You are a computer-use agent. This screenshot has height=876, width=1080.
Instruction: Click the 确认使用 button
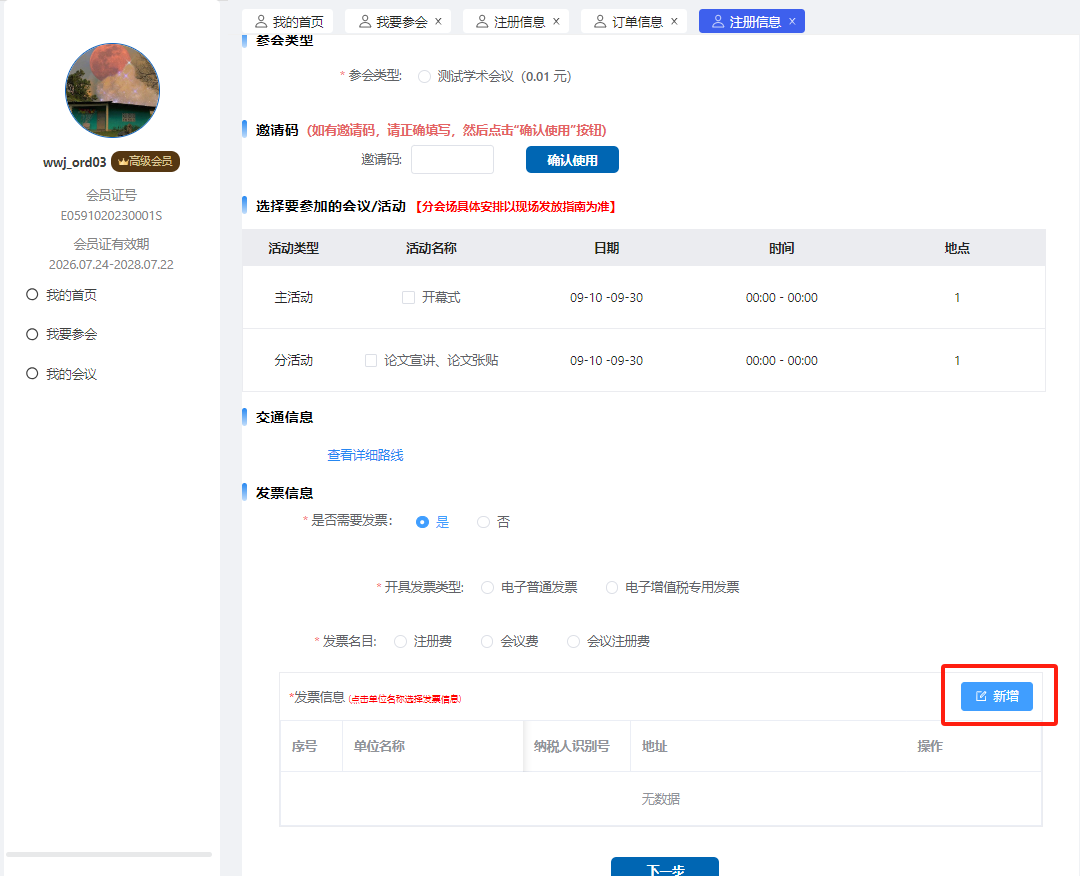(x=572, y=160)
